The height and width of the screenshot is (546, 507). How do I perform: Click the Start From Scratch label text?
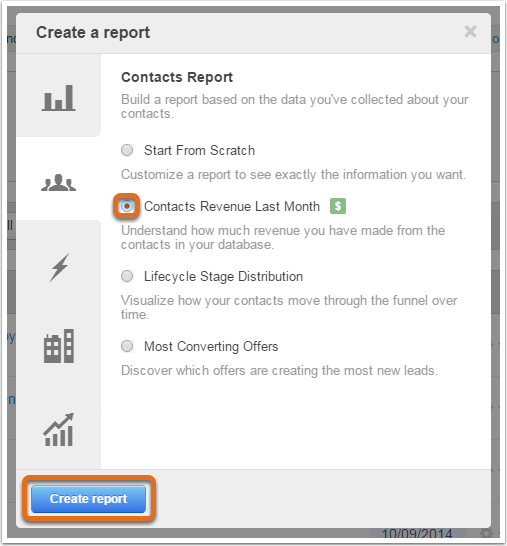[200, 150]
